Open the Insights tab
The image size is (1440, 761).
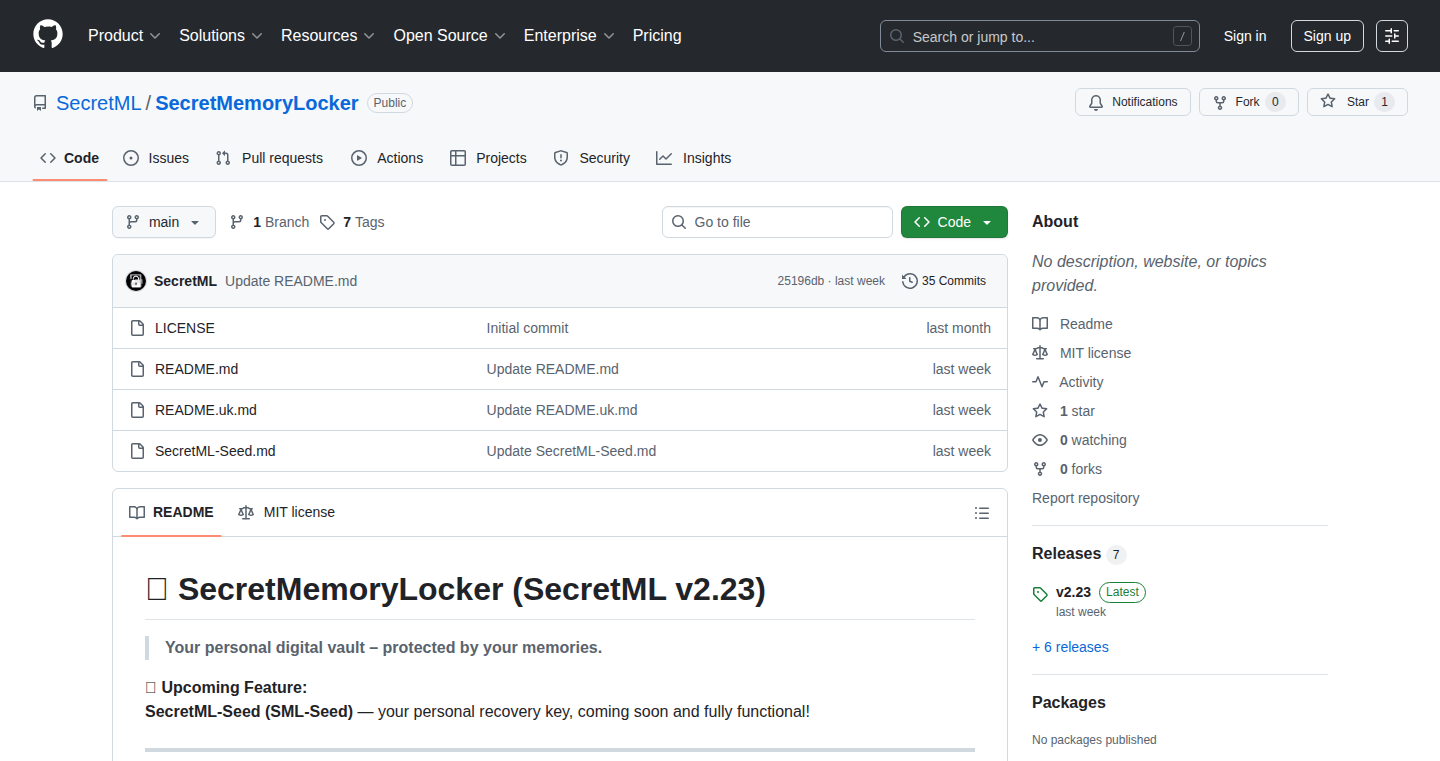[694, 158]
